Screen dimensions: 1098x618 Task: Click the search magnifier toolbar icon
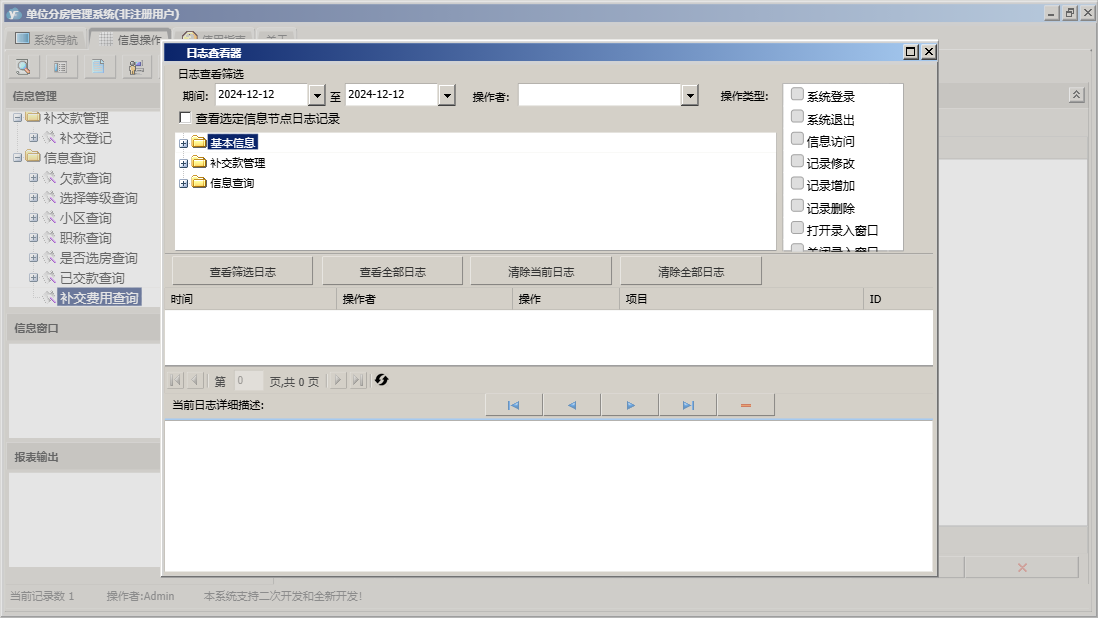point(24,66)
